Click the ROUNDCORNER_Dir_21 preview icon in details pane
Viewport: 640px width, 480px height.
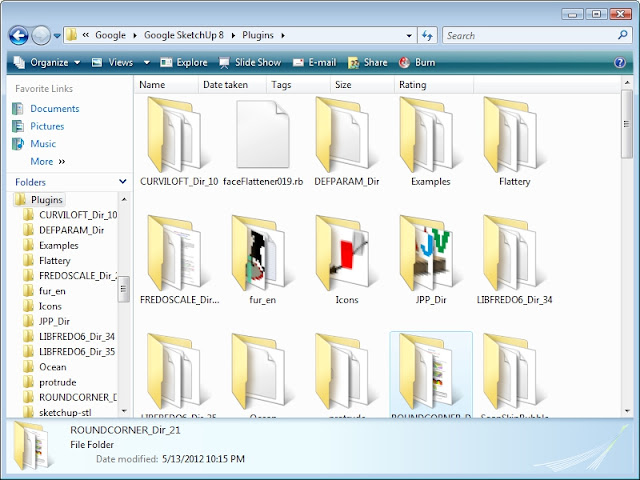(x=32, y=446)
